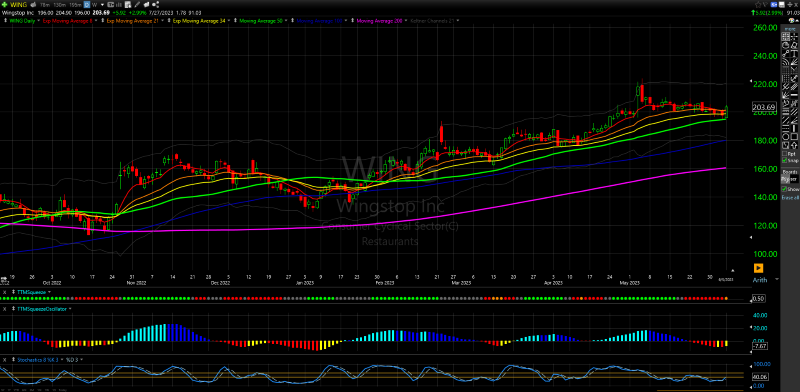Switch to the W weekly timeframe
The image size is (800, 392).
click(94, 5)
